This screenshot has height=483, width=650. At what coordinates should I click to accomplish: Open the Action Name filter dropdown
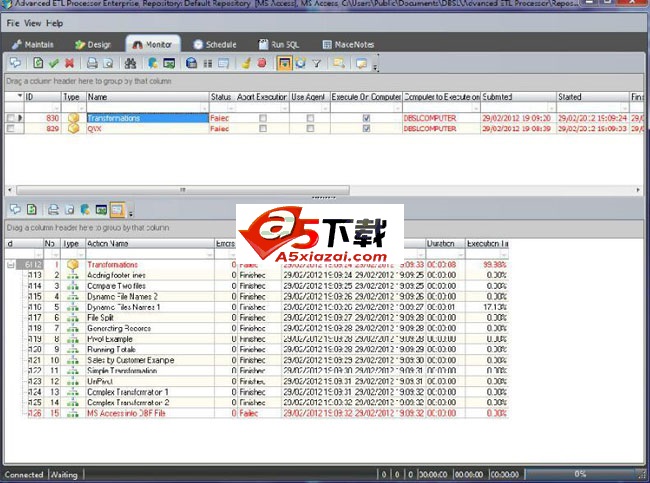(209, 254)
